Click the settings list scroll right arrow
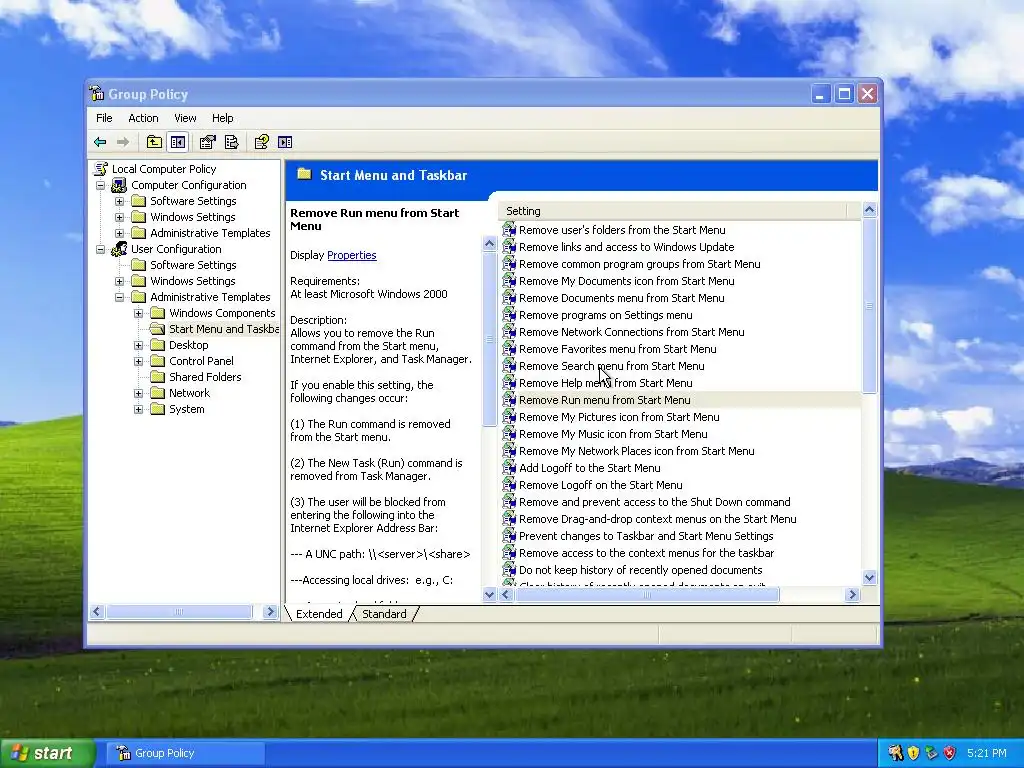This screenshot has height=768, width=1024. click(x=852, y=595)
